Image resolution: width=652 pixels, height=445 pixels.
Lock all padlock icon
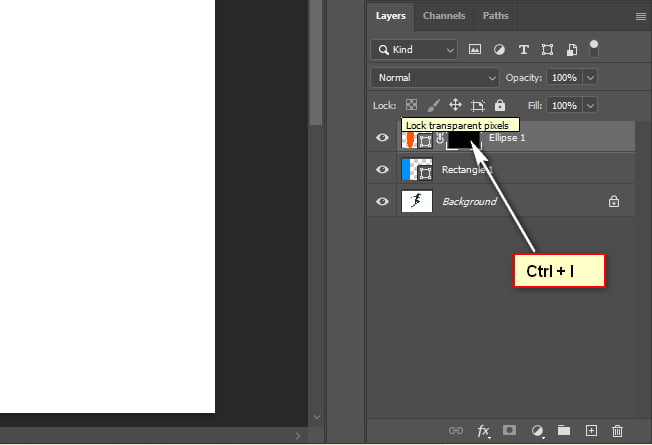(500, 105)
